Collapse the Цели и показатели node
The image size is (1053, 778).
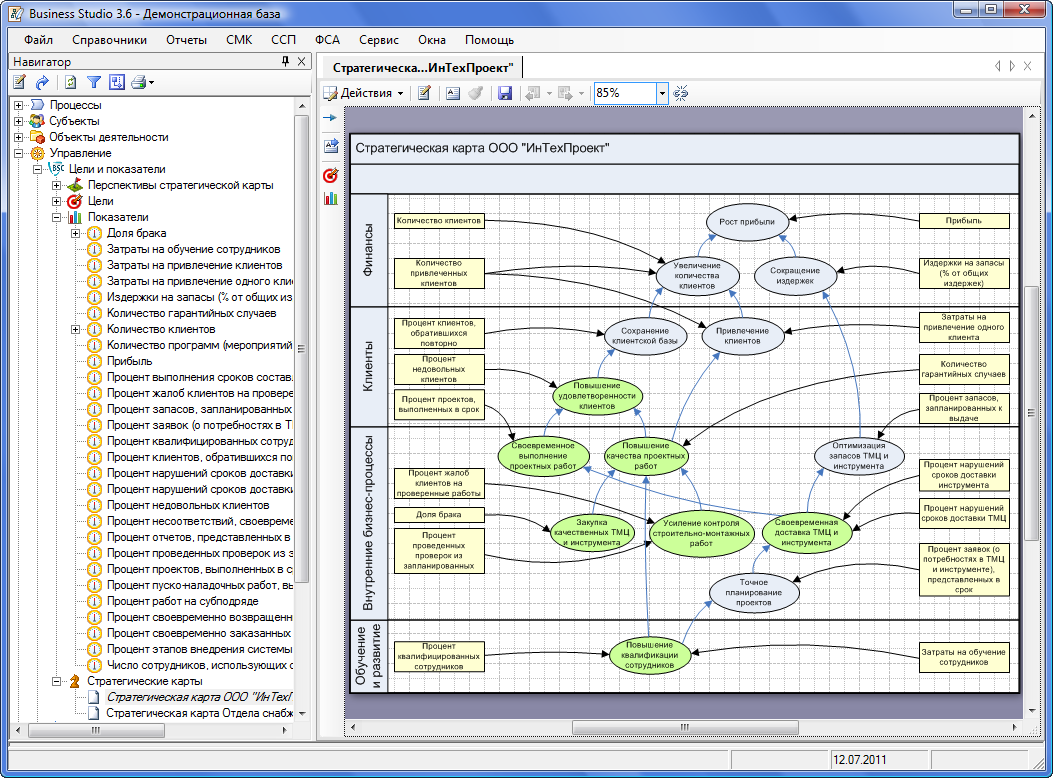tap(38, 170)
